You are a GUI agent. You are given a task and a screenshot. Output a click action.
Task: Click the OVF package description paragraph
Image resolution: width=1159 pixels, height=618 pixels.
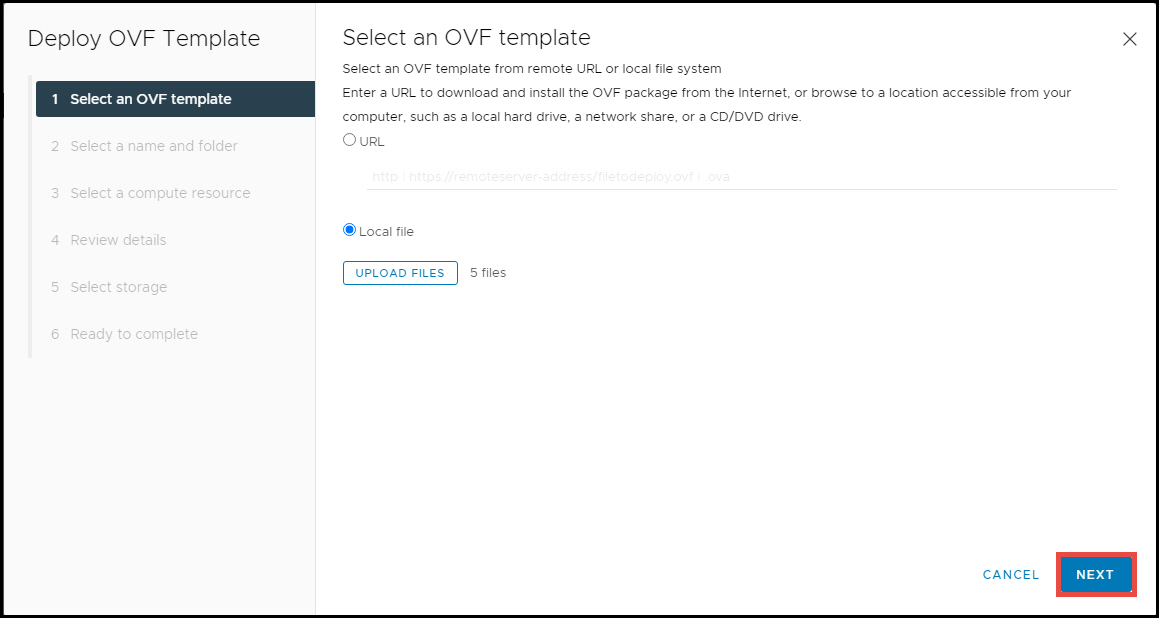[x=707, y=105]
